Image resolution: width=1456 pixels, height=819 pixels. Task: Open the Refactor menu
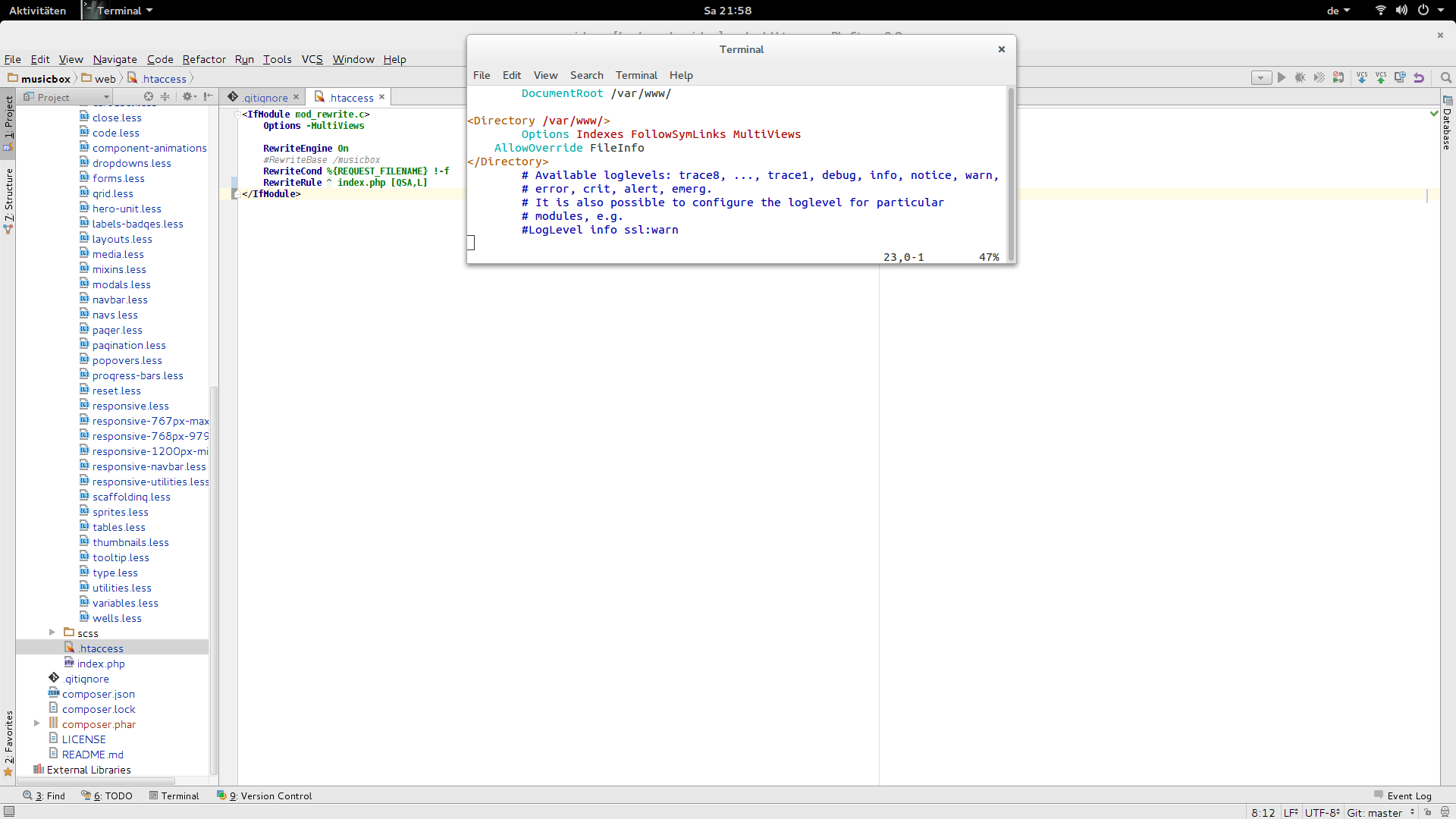(204, 59)
